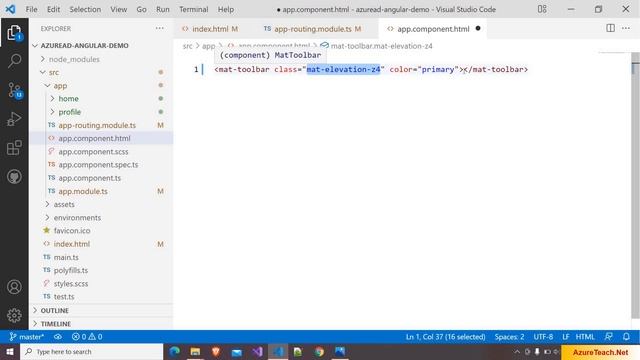640x360 pixels.
Task: Click the master branch indicator in status bar
Action: 27,337
